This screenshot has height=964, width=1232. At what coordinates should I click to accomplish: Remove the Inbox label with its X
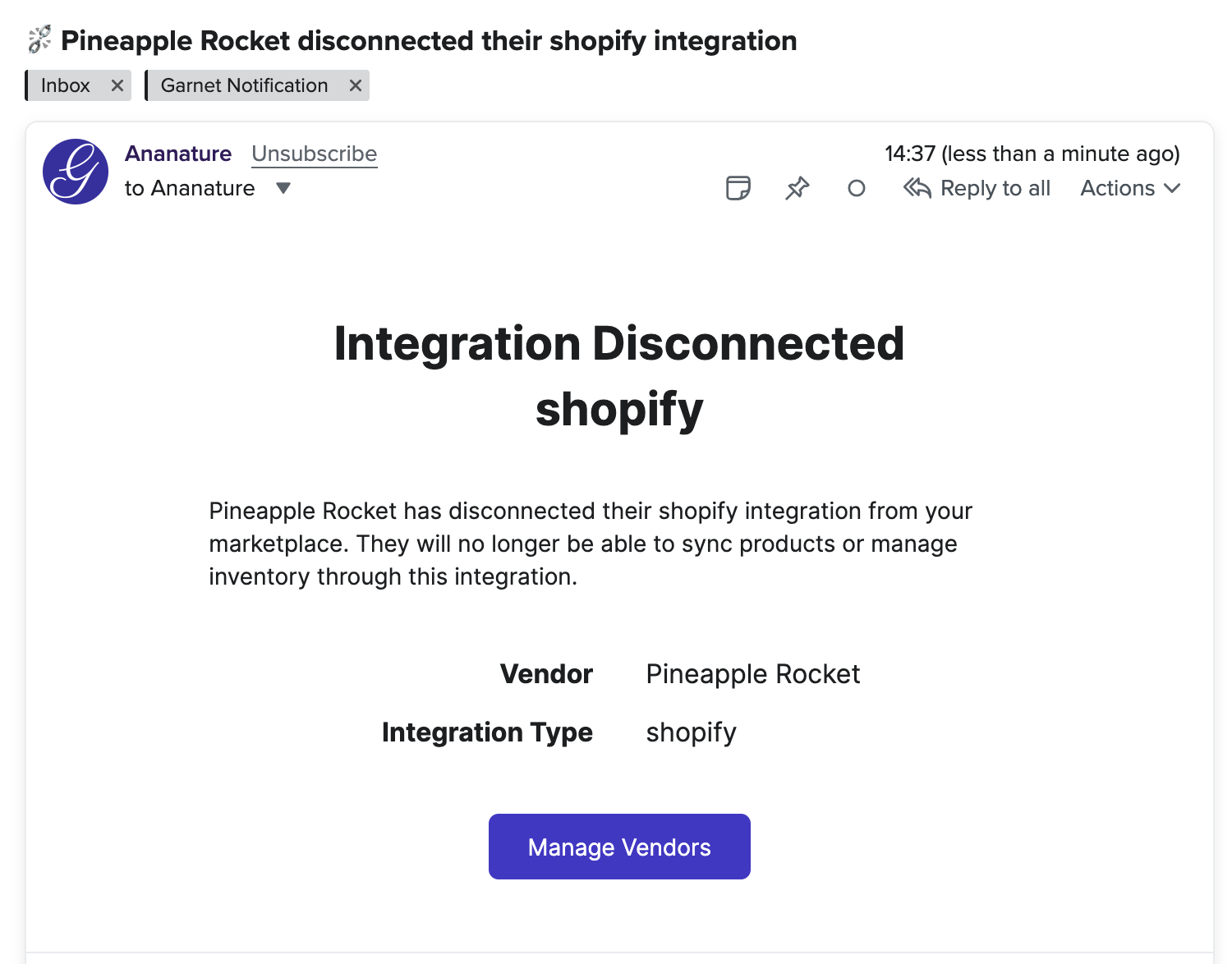point(117,85)
